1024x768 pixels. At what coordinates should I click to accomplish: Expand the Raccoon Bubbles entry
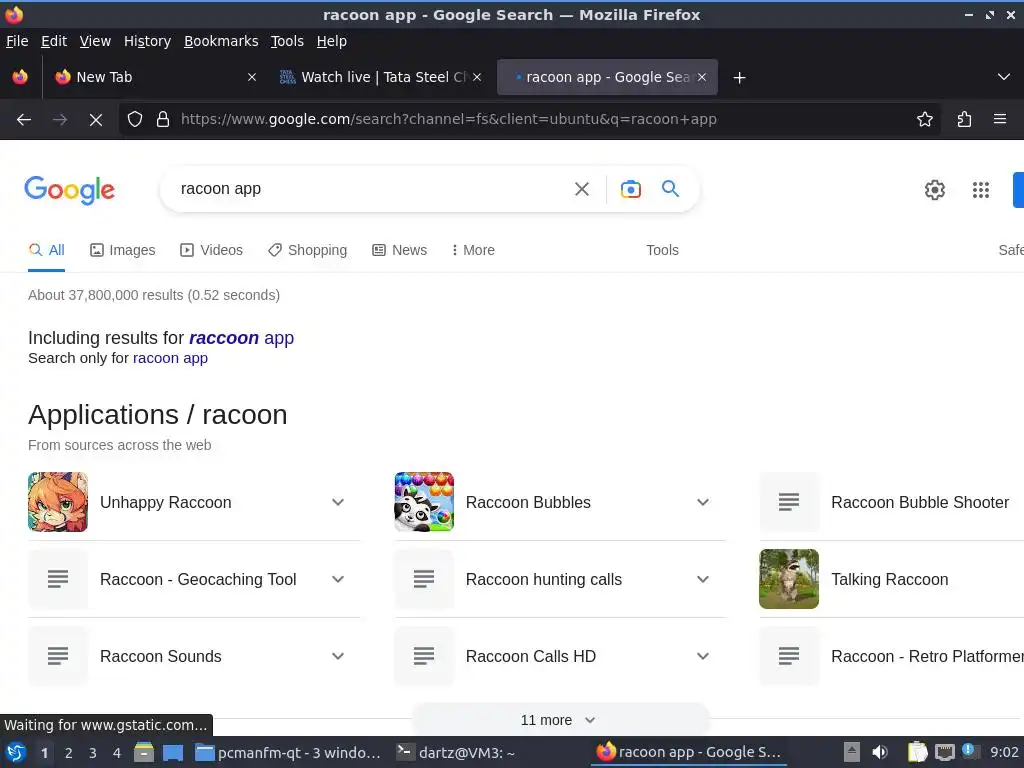coord(703,502)
